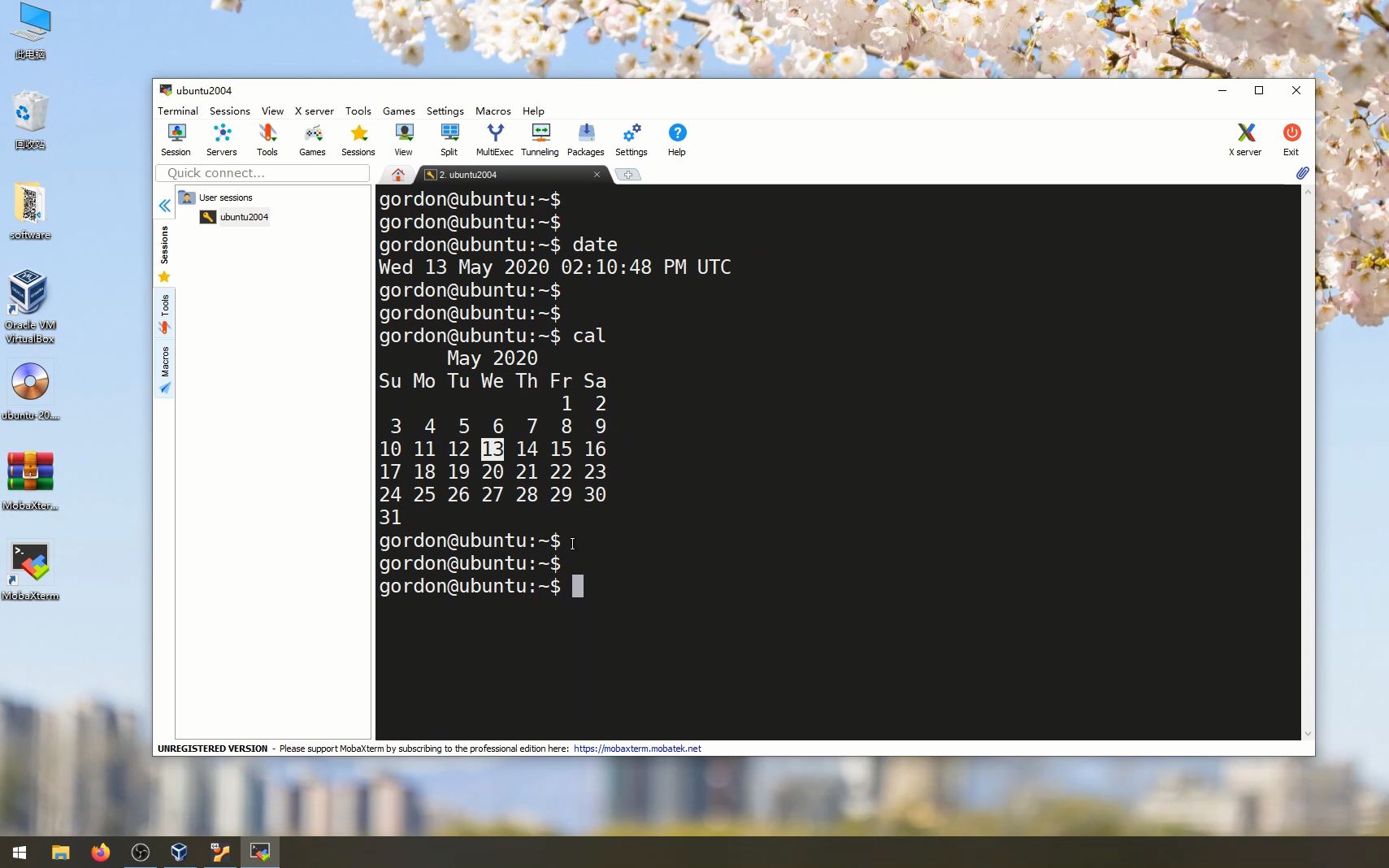The image size is (1389, 868).
Task: Click inside the Quick connect field
Action: (262, 172)
